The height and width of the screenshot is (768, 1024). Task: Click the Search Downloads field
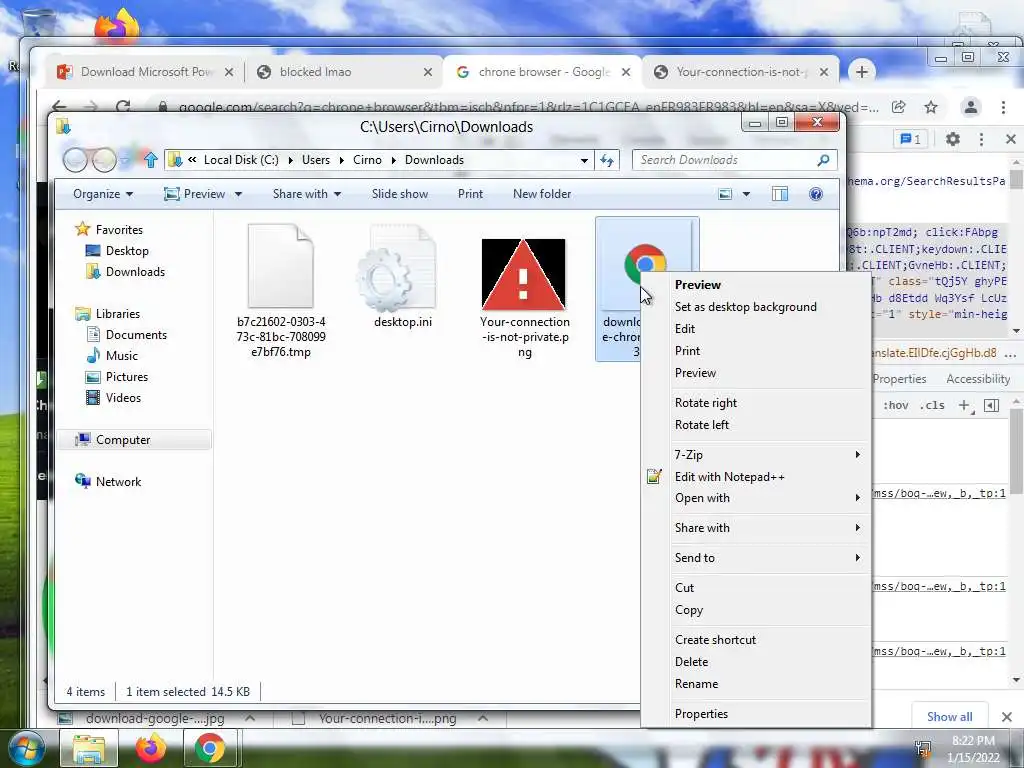(735, 160)
